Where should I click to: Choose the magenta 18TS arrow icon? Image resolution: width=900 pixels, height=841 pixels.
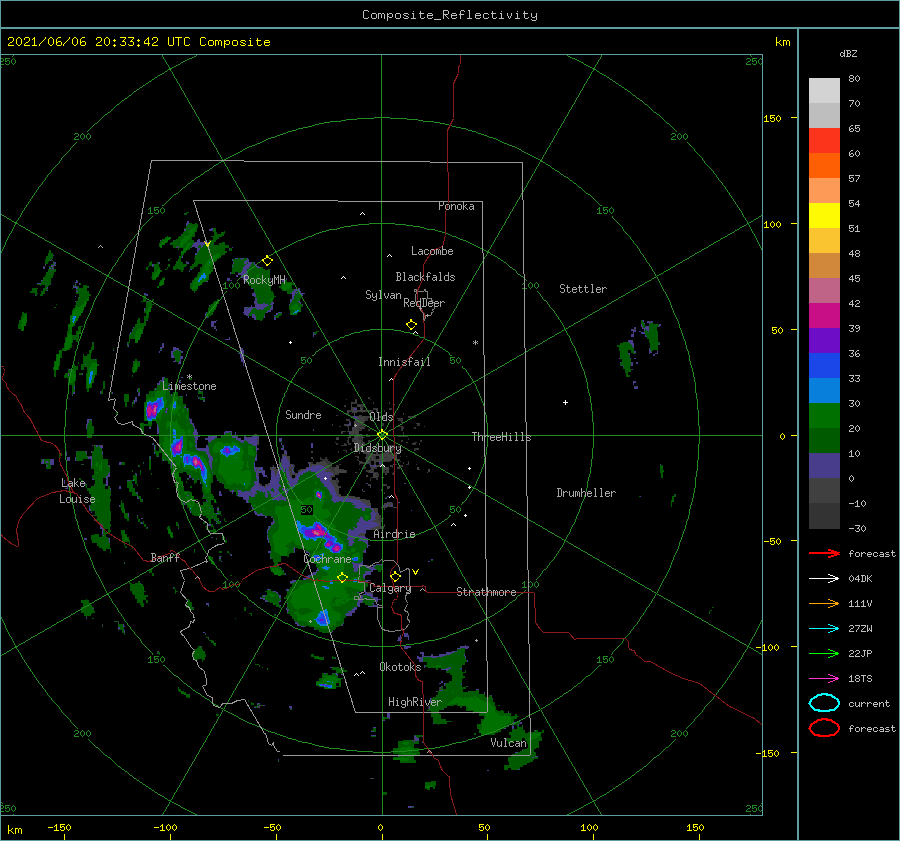pos(824,679)
